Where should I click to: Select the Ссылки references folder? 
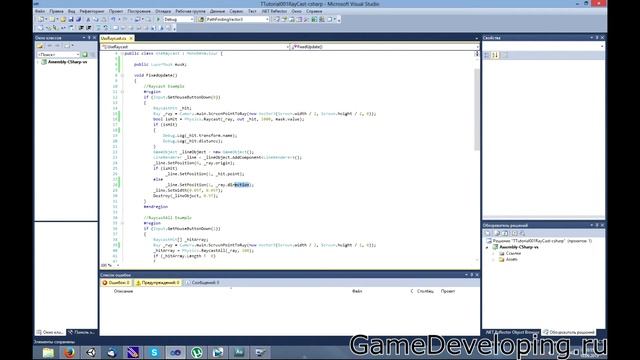pos(513,253)
